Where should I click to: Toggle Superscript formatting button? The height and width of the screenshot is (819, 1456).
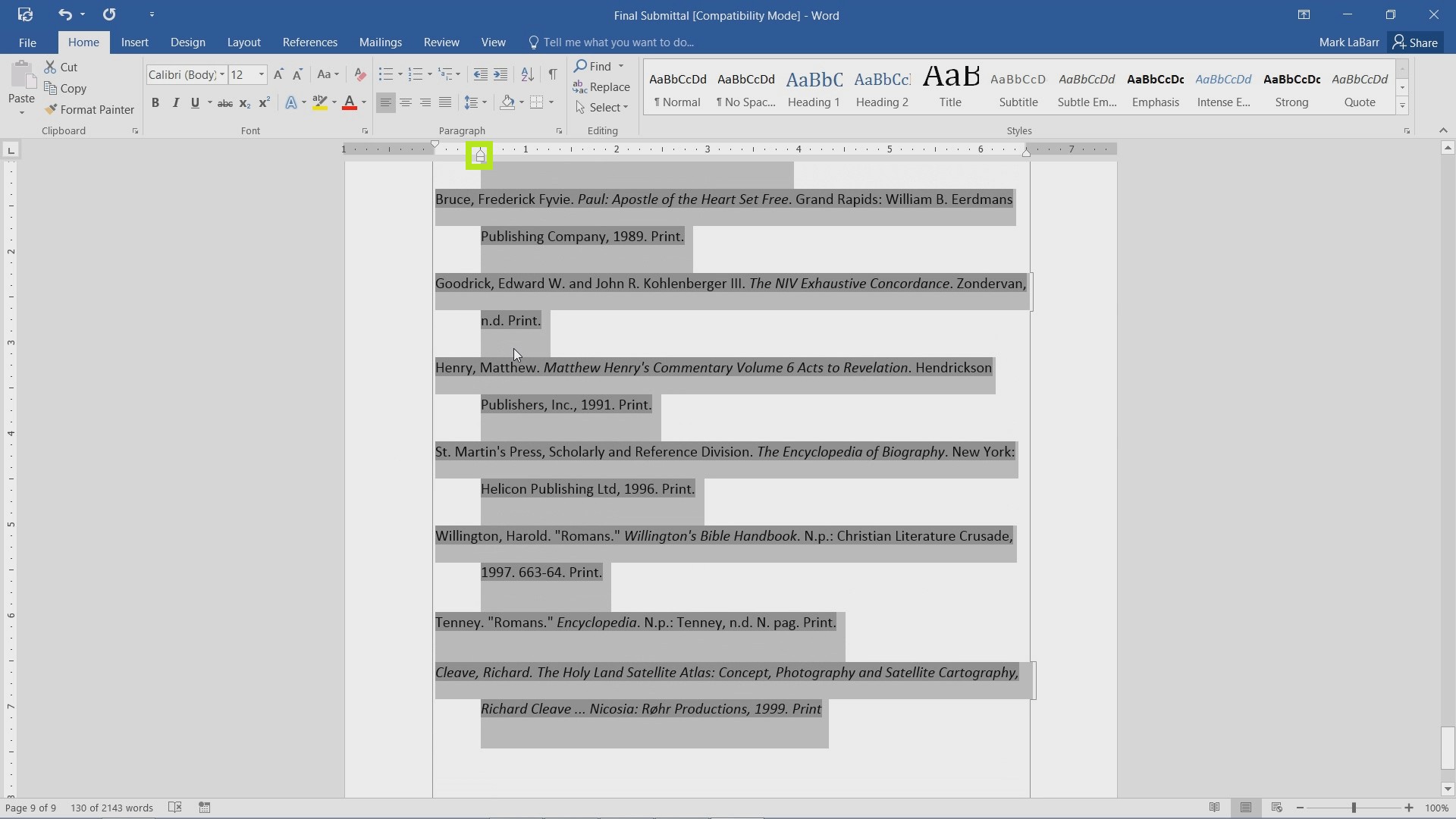pos(264,103)
